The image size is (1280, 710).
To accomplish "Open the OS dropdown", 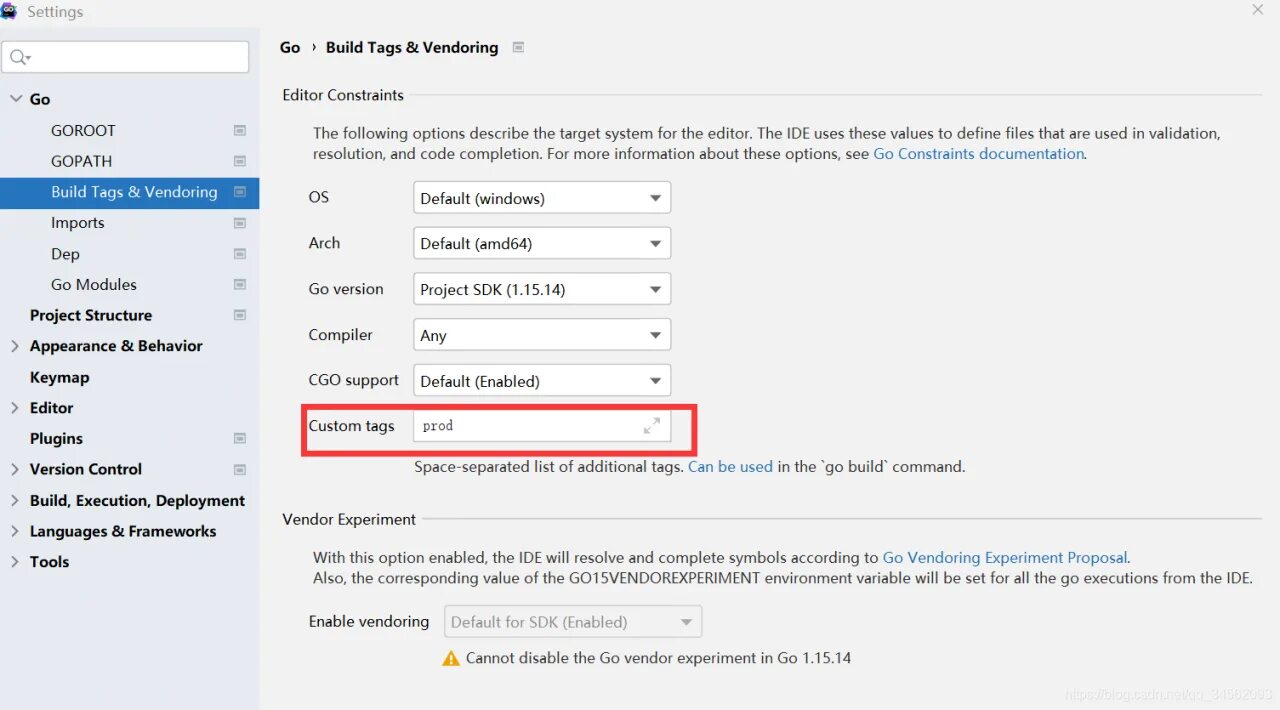I will pyautogui.click(x=541, y=198).
